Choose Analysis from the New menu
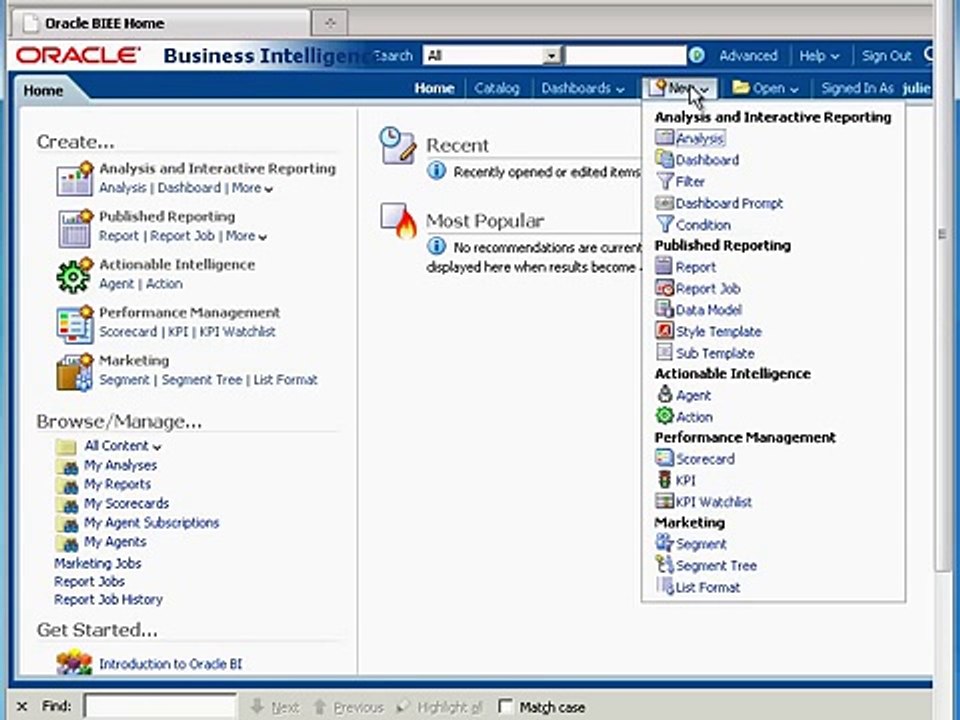 point(699,138)
